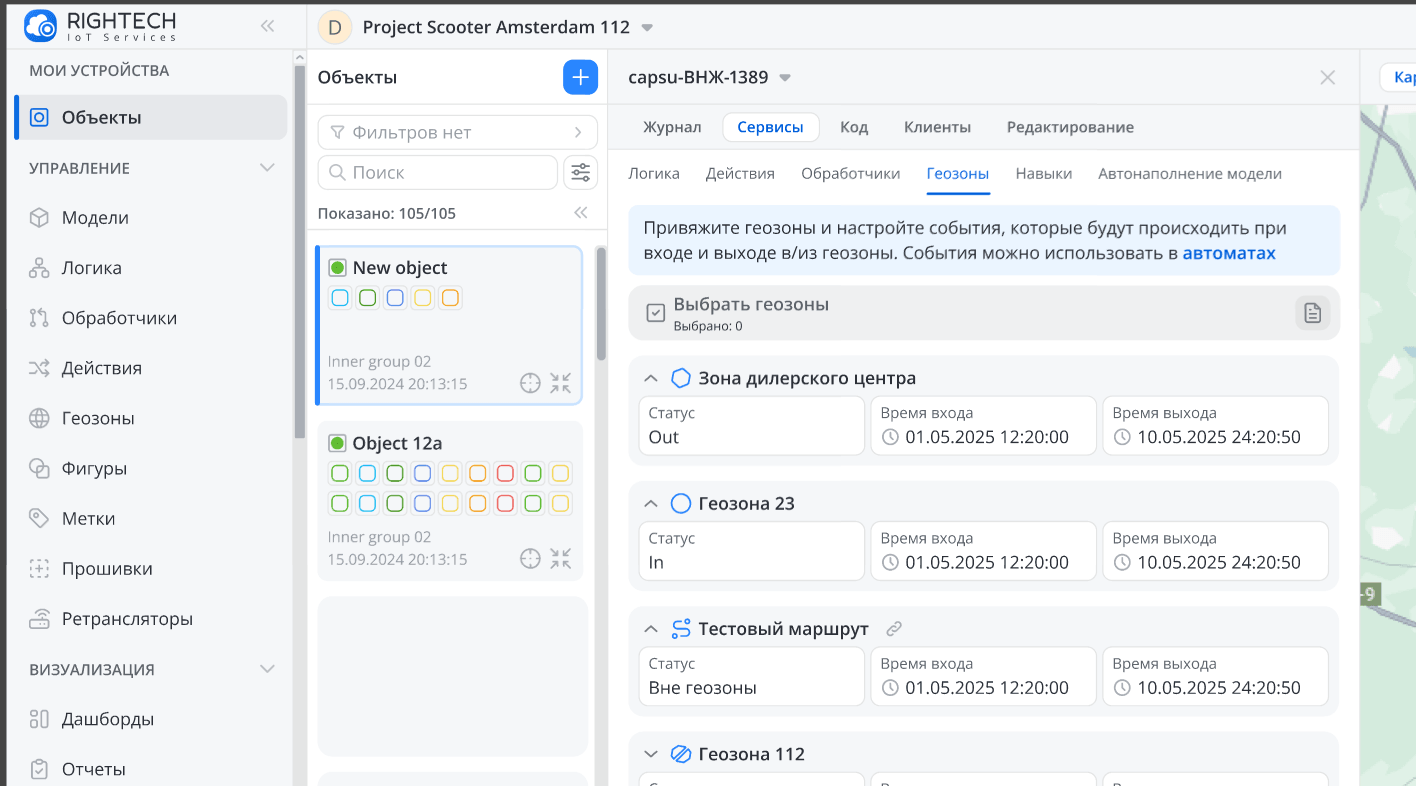The image size is (1416, 786).
Task: Click first light-blue swatch in New object
Action: click(340, 297)
